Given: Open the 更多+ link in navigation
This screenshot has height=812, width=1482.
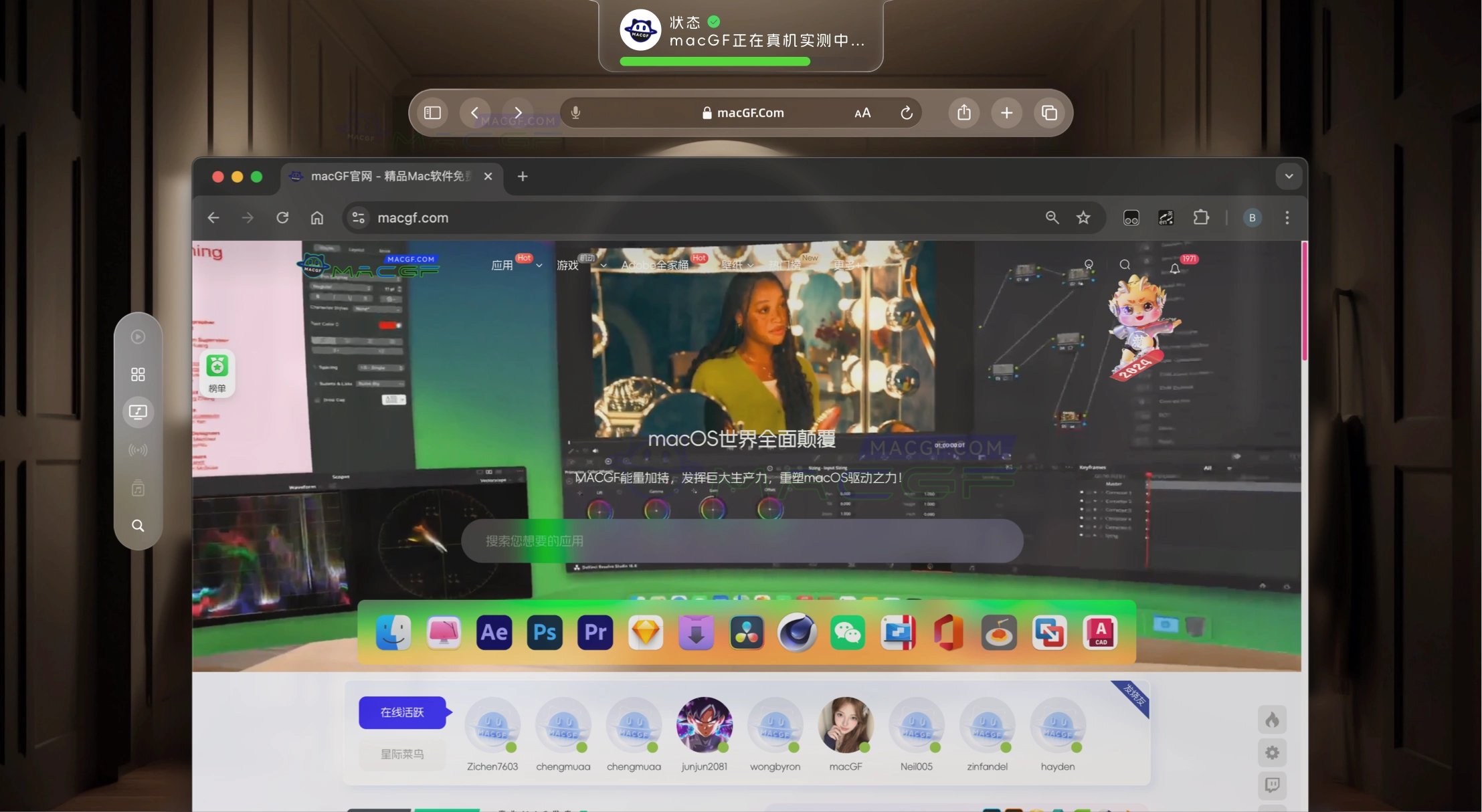Looking at the screenshot, I should pyautogui.click(x=847, y=265).
